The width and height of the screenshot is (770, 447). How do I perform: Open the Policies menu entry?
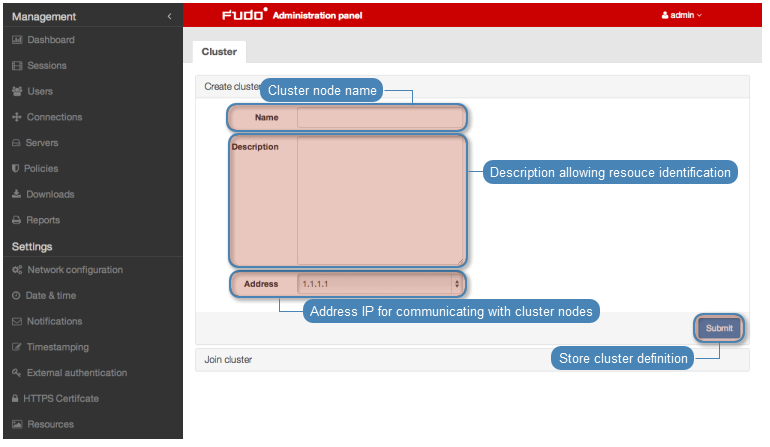pos(41,168)
